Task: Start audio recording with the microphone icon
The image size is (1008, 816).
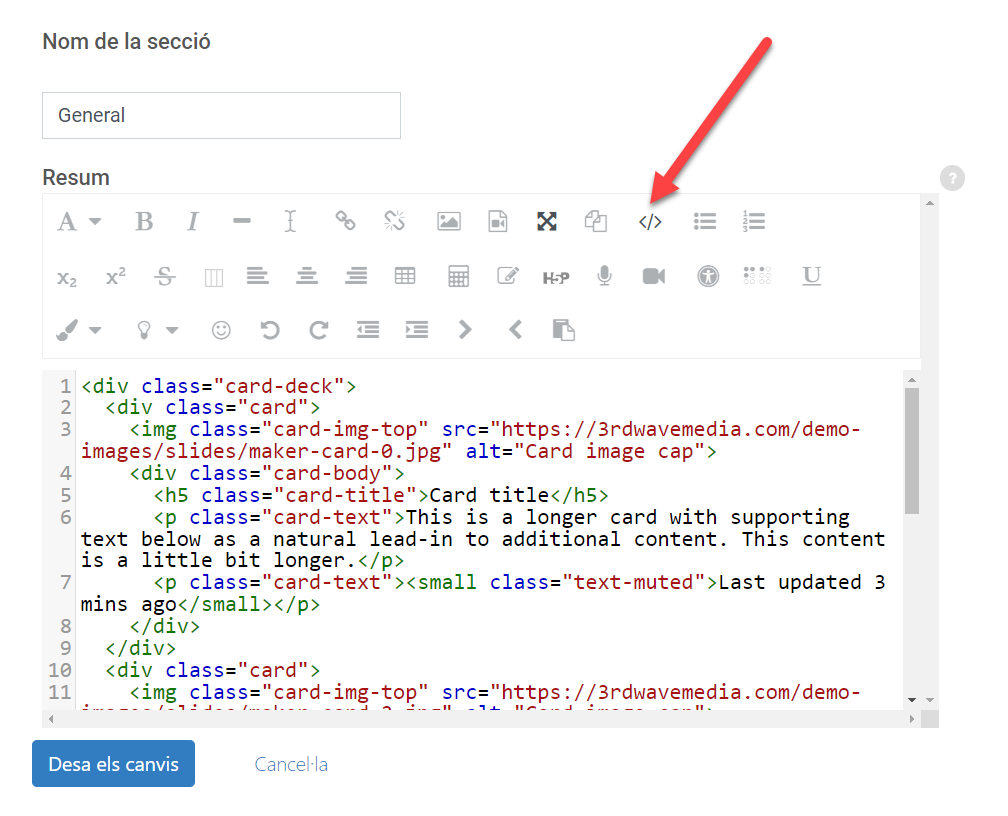Action: pos(604,276)
